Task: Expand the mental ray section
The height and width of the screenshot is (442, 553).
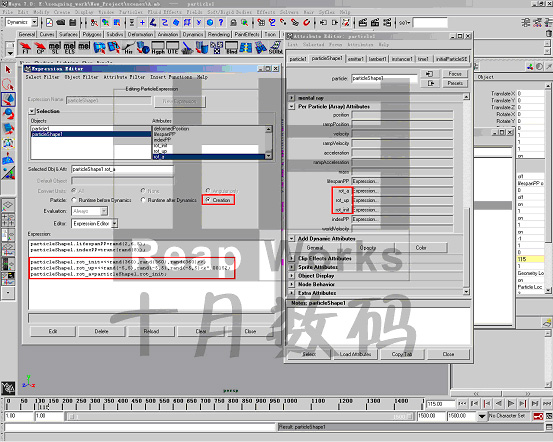Action: [292, 98]
